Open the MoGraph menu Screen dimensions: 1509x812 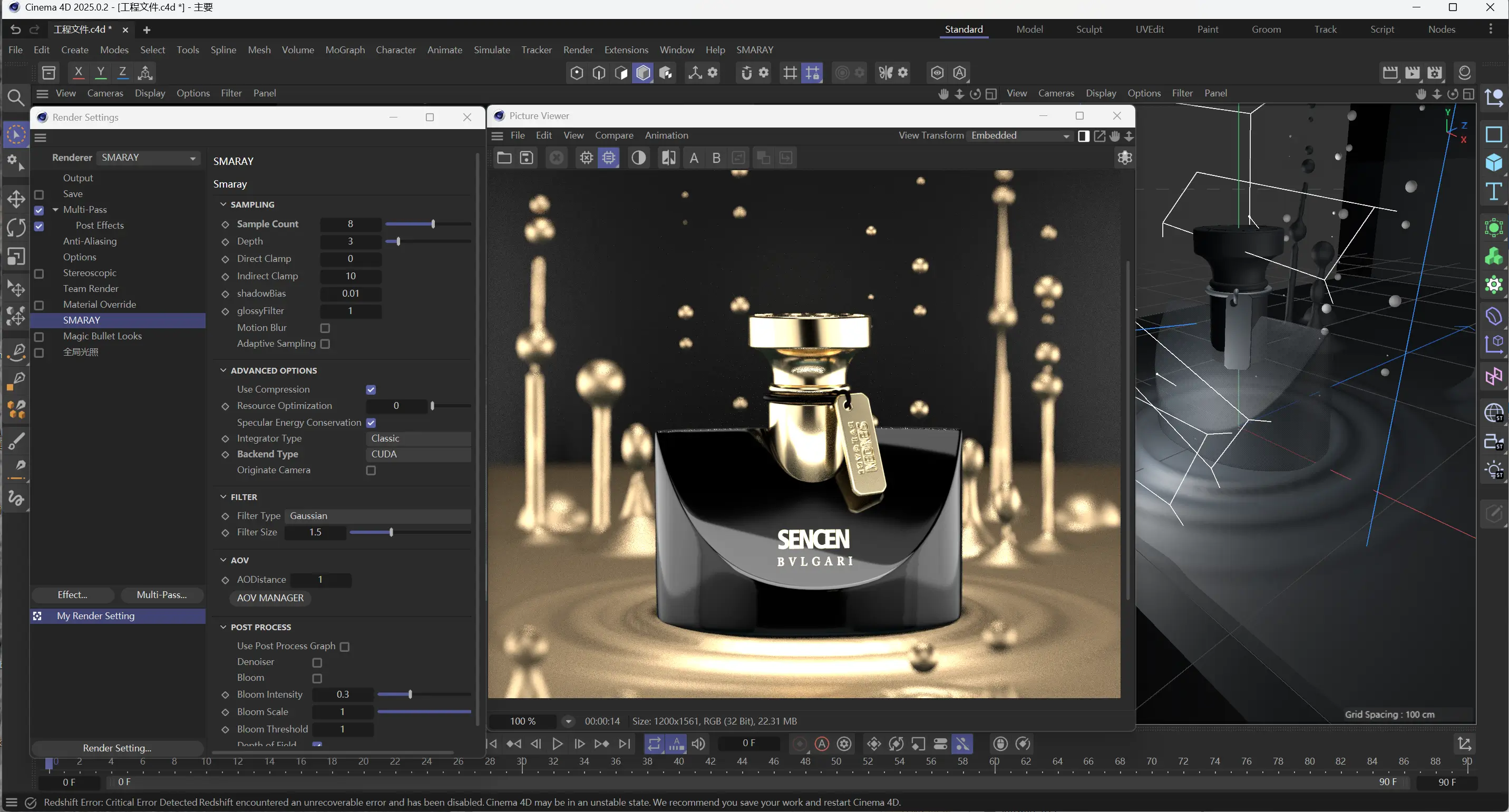pos(345,50)
